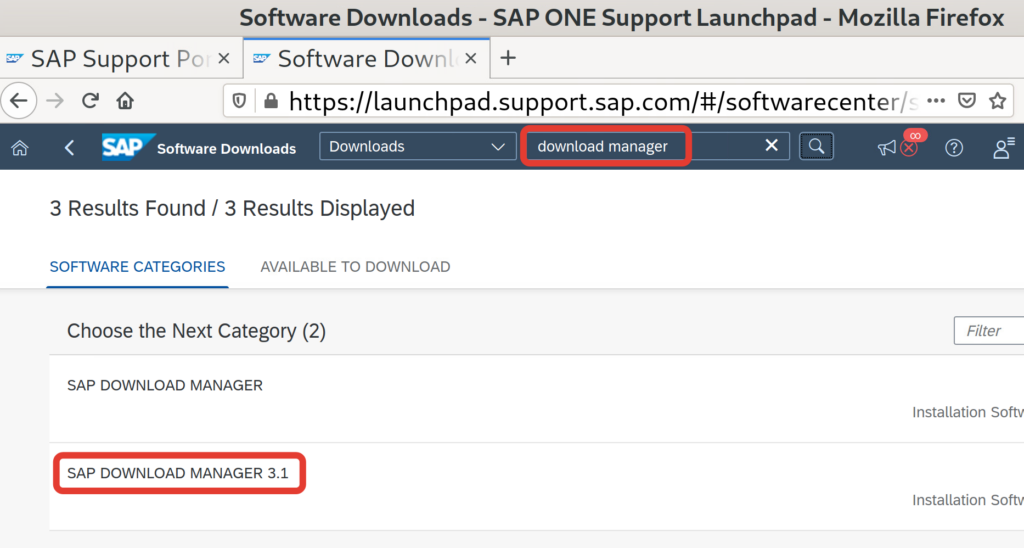Clear the 'download manager' search text

(771, 146)
